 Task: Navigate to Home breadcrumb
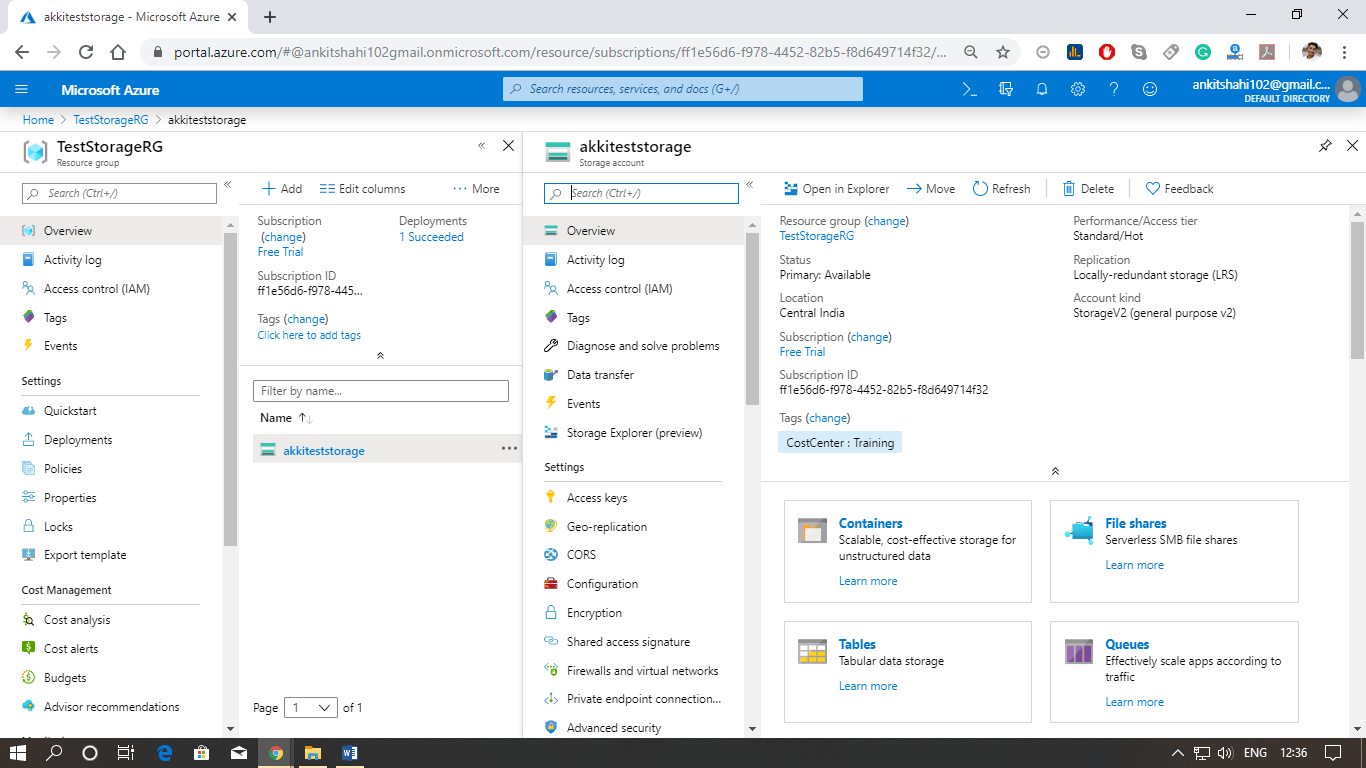38,119
